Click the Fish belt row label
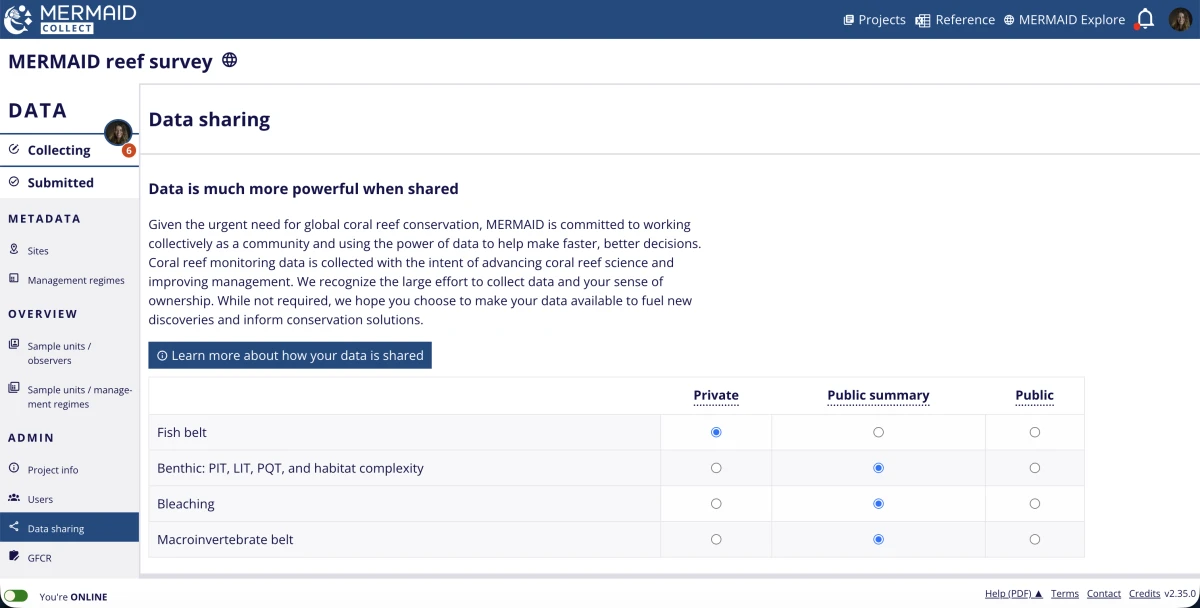The width and height of the screenshot is (1200, 608). pos(182,432)
